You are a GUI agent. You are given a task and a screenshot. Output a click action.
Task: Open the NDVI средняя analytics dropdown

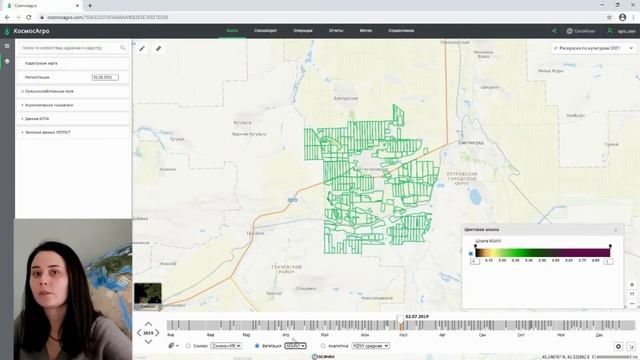click(371, 346)
